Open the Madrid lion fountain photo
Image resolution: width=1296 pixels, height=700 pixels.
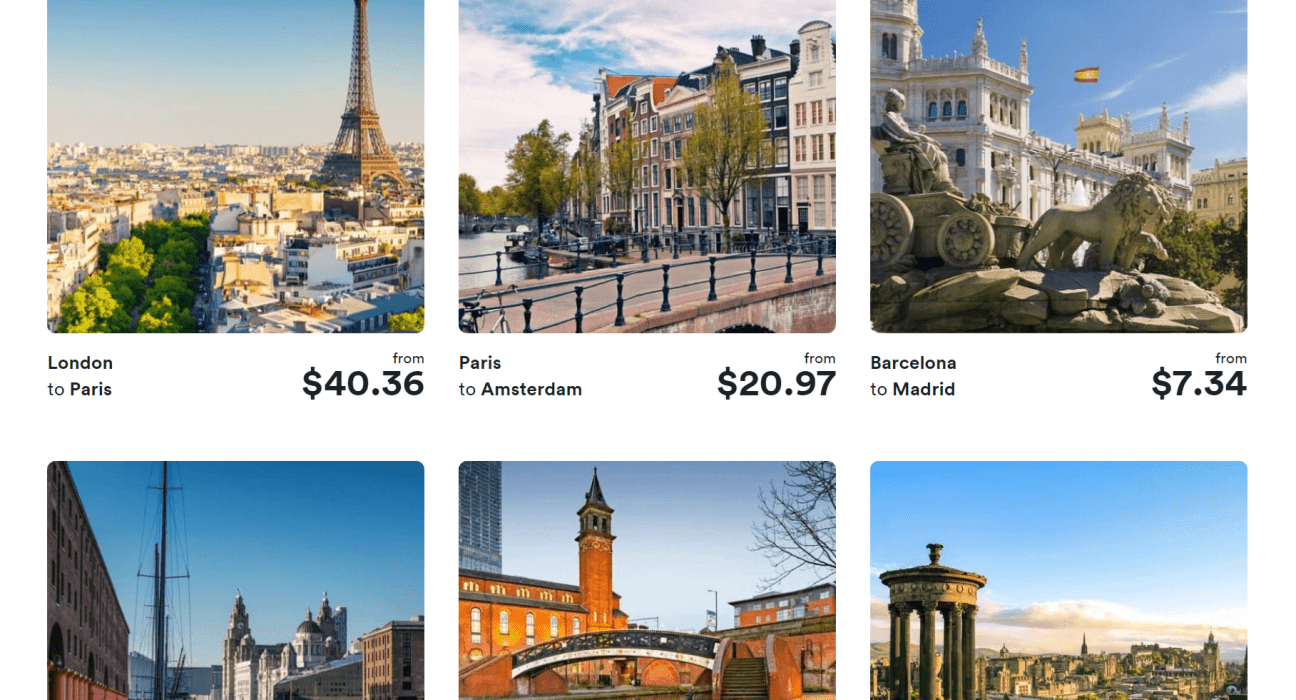[x=1058, y=166]
